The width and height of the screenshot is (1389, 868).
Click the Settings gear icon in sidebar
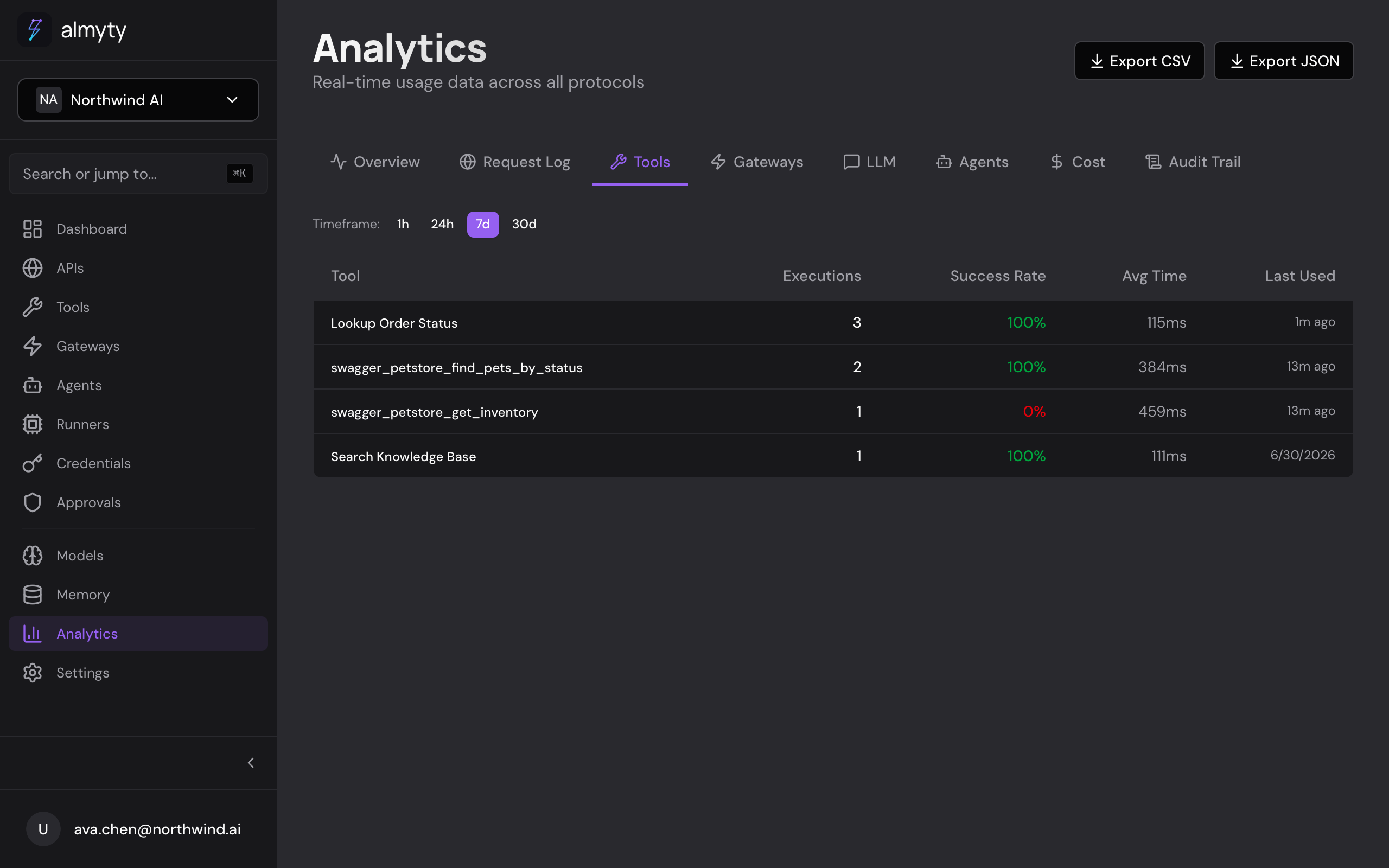click(32, 673)
